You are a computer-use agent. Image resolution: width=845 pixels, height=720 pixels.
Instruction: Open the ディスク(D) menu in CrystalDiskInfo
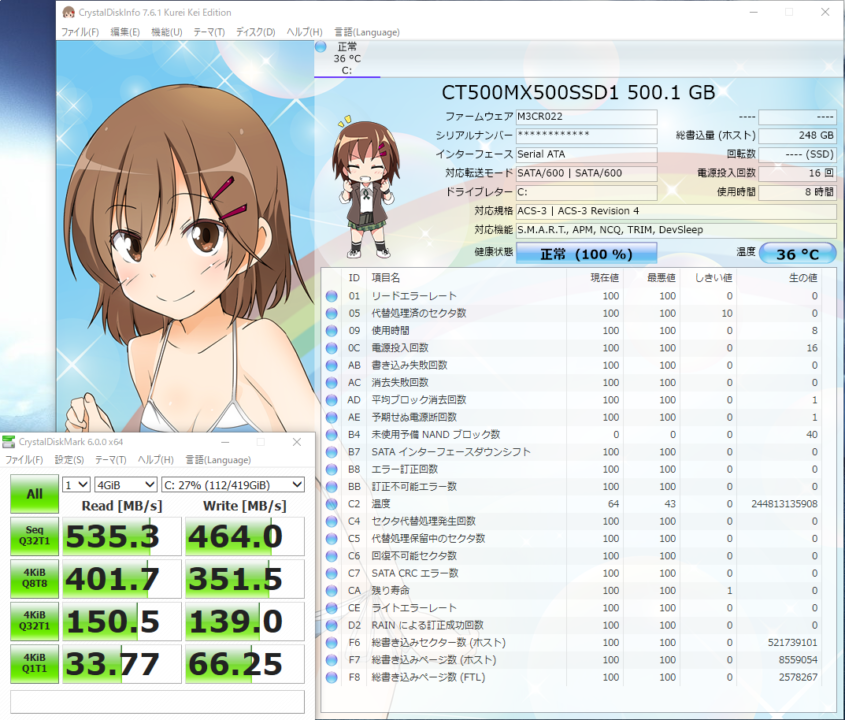(255, 32)
